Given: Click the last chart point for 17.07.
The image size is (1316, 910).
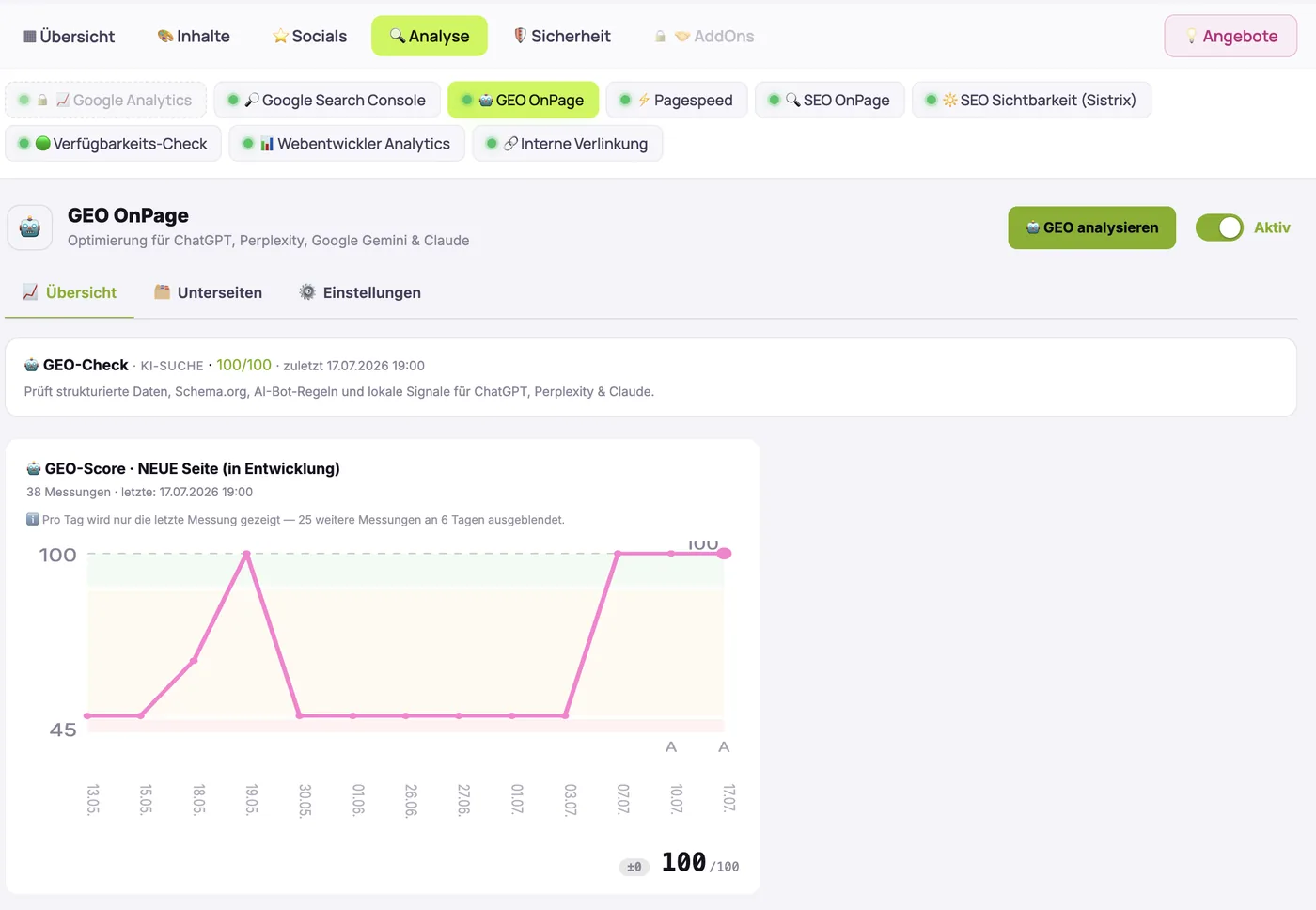Looking at the screenshot, I should [724, 554].
